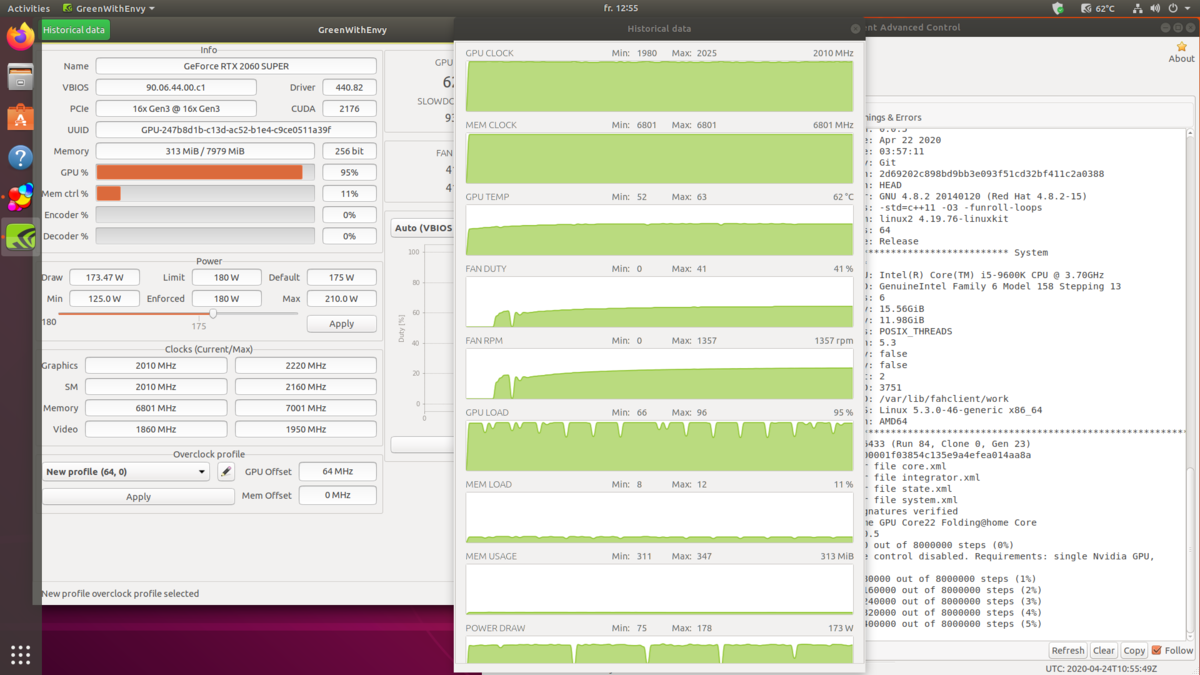Screen dimensions: 1200x675
Task: Click the Mem Offset 0 MHz field
Action: pos(337,495)
